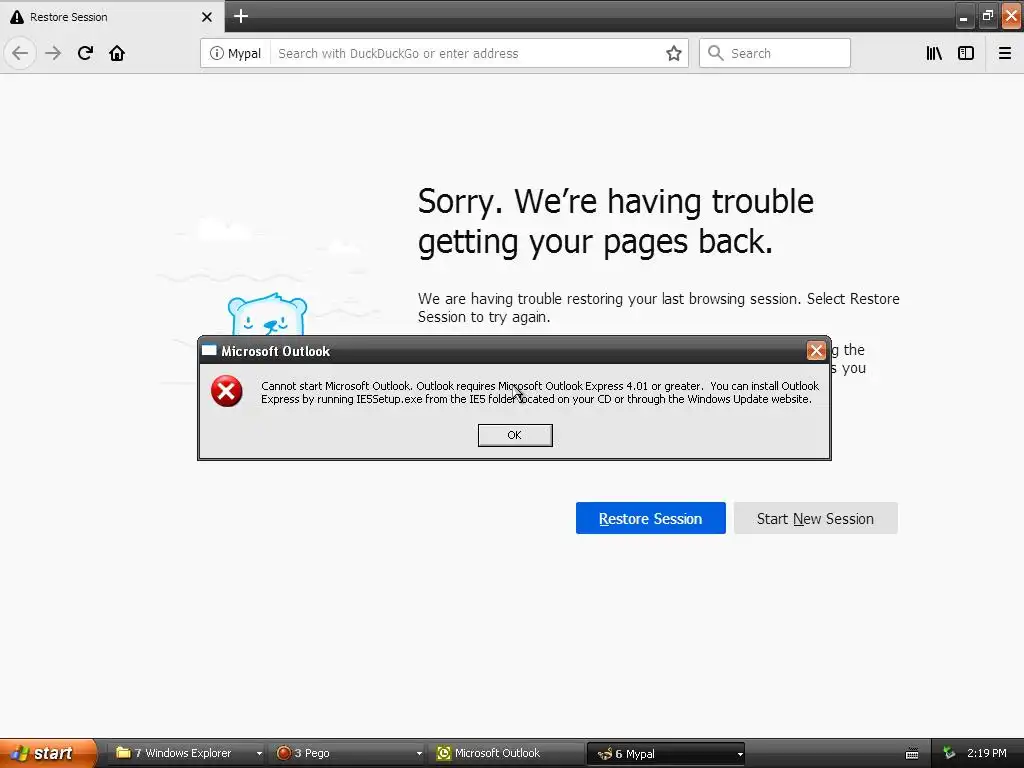This screenshot has height=768, width=1024.
Task: Click the browser forward arrow button
Action: click(x=53, y=53)
